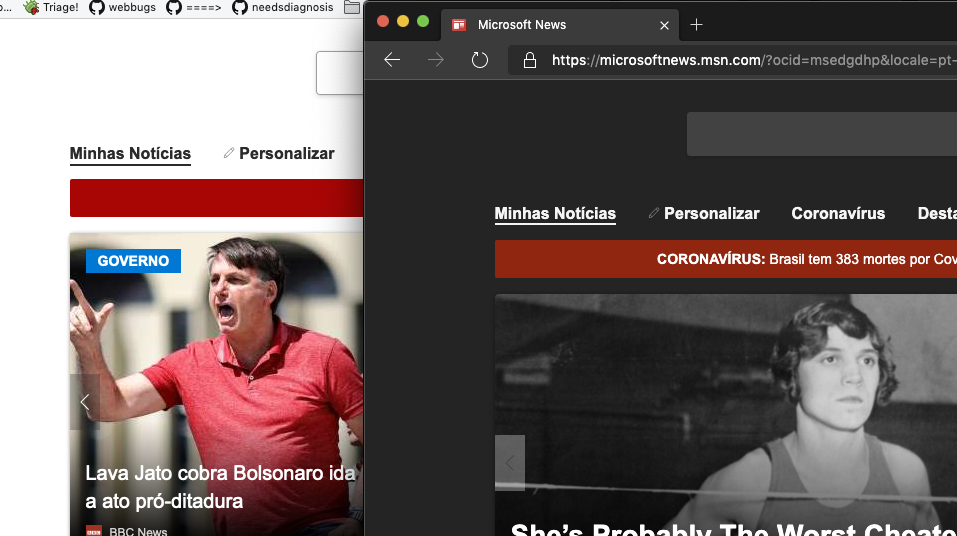
Task: Open the needsdiagnosis bookmark
Action: 283,7
